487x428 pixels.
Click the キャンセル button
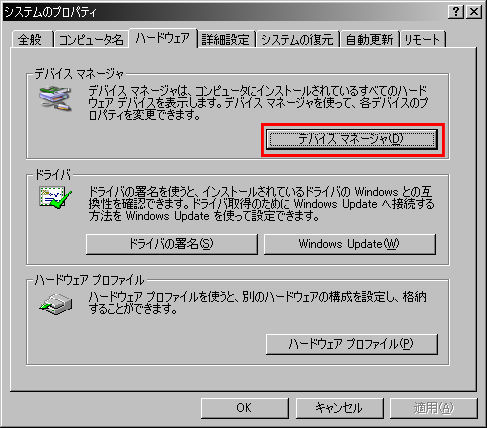pyautogui.click(x=339, y=408)
